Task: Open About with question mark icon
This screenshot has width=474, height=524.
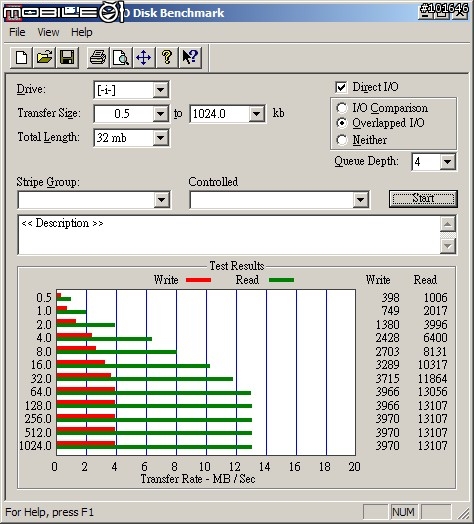Action: click(x=167, y=57)
